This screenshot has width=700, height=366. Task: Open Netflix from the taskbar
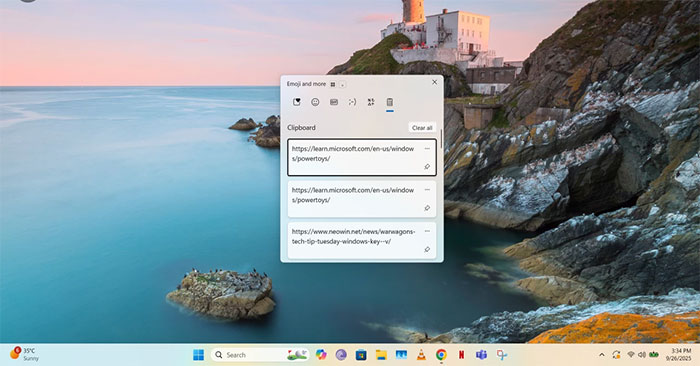[x=461, y=355]
